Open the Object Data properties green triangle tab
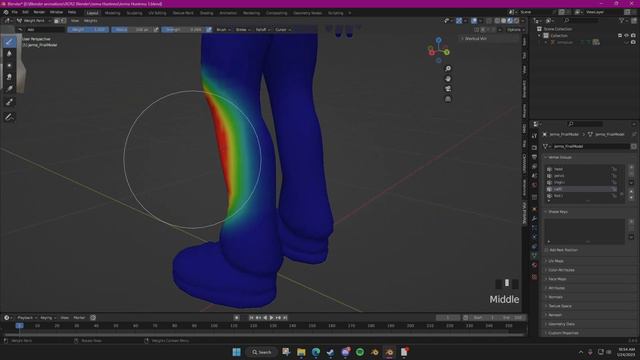Viewport: 640px width, 360px height. (534, 256)
